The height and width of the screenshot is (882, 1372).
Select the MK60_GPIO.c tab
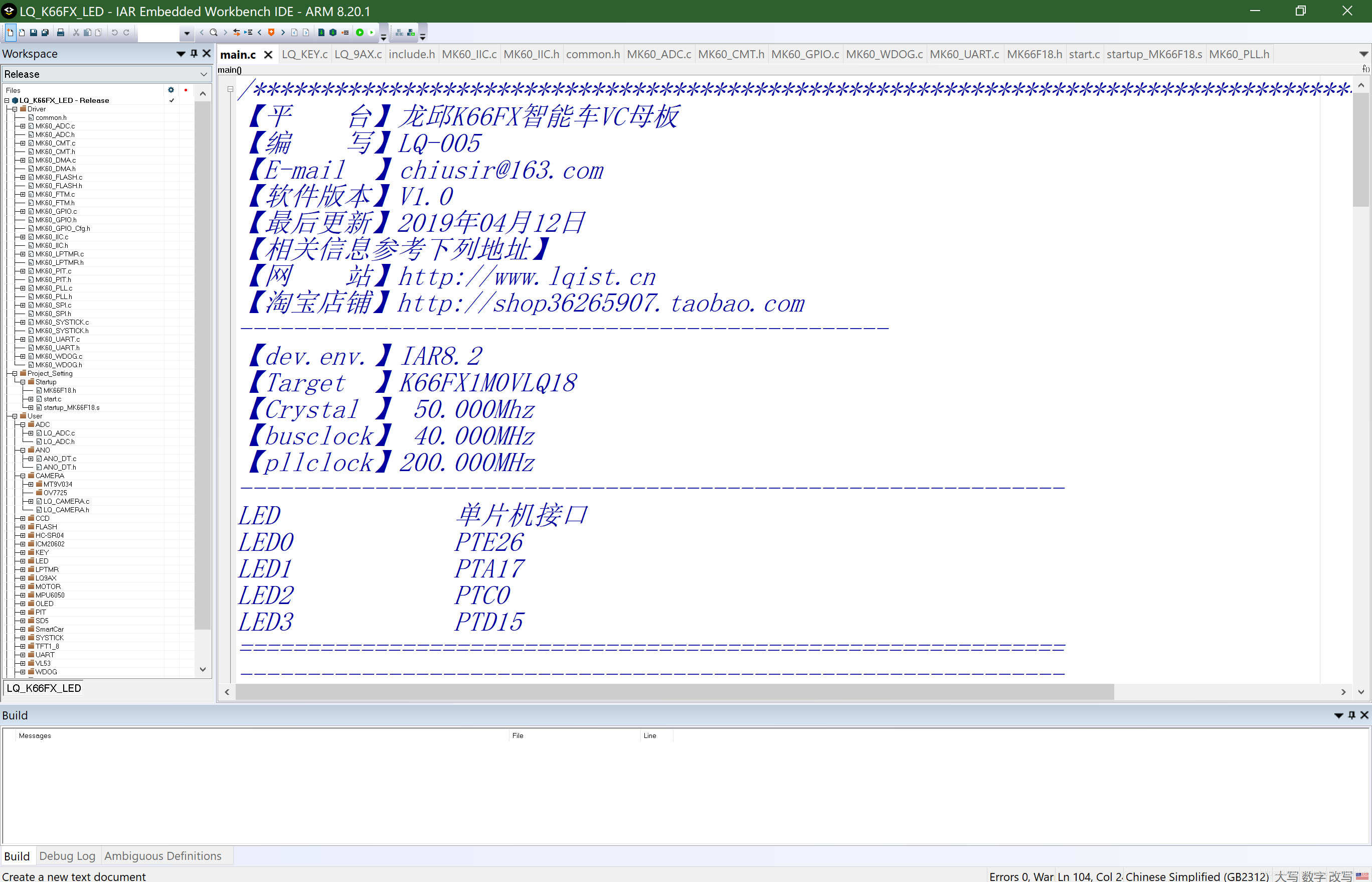807,54
